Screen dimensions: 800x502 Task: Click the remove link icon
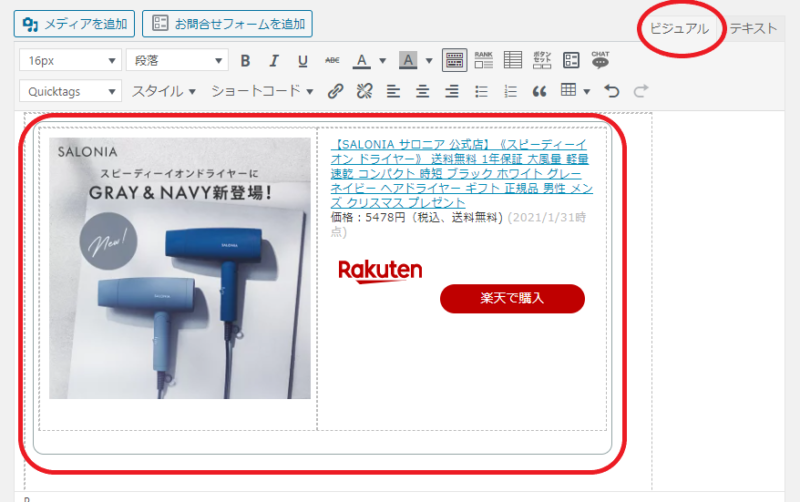point(364,92)
